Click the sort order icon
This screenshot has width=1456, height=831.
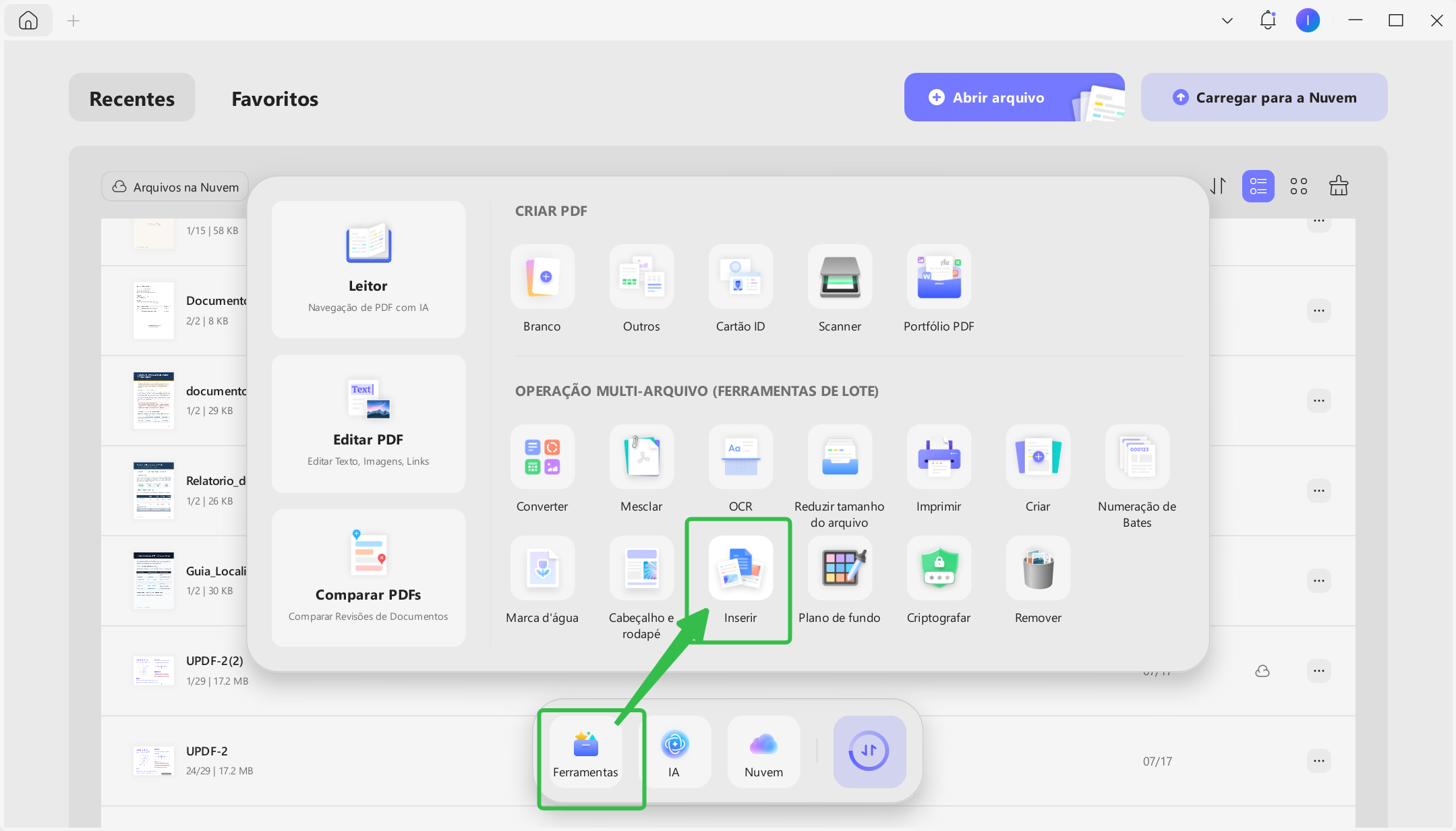coord(1219,186)
